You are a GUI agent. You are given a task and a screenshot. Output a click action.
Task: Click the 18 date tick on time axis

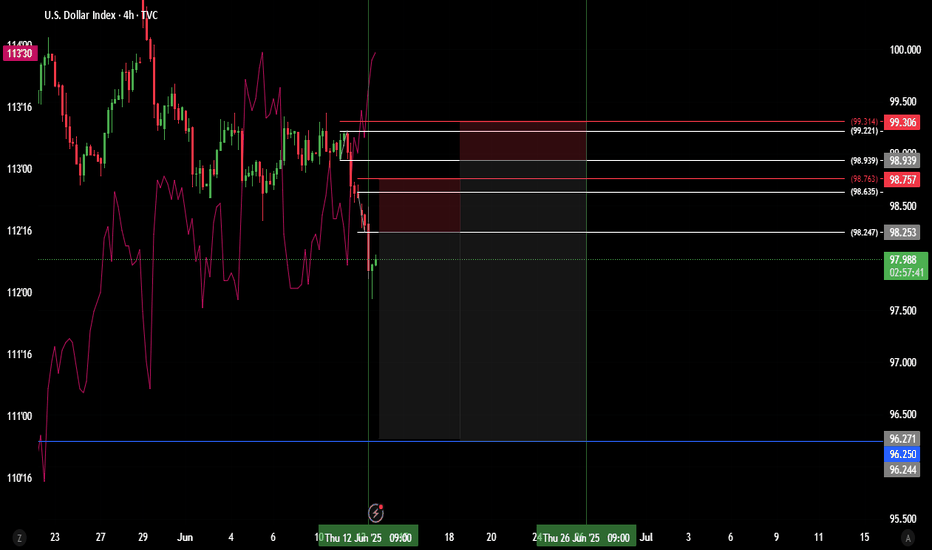pyautogui.click(x=449, y=538)
